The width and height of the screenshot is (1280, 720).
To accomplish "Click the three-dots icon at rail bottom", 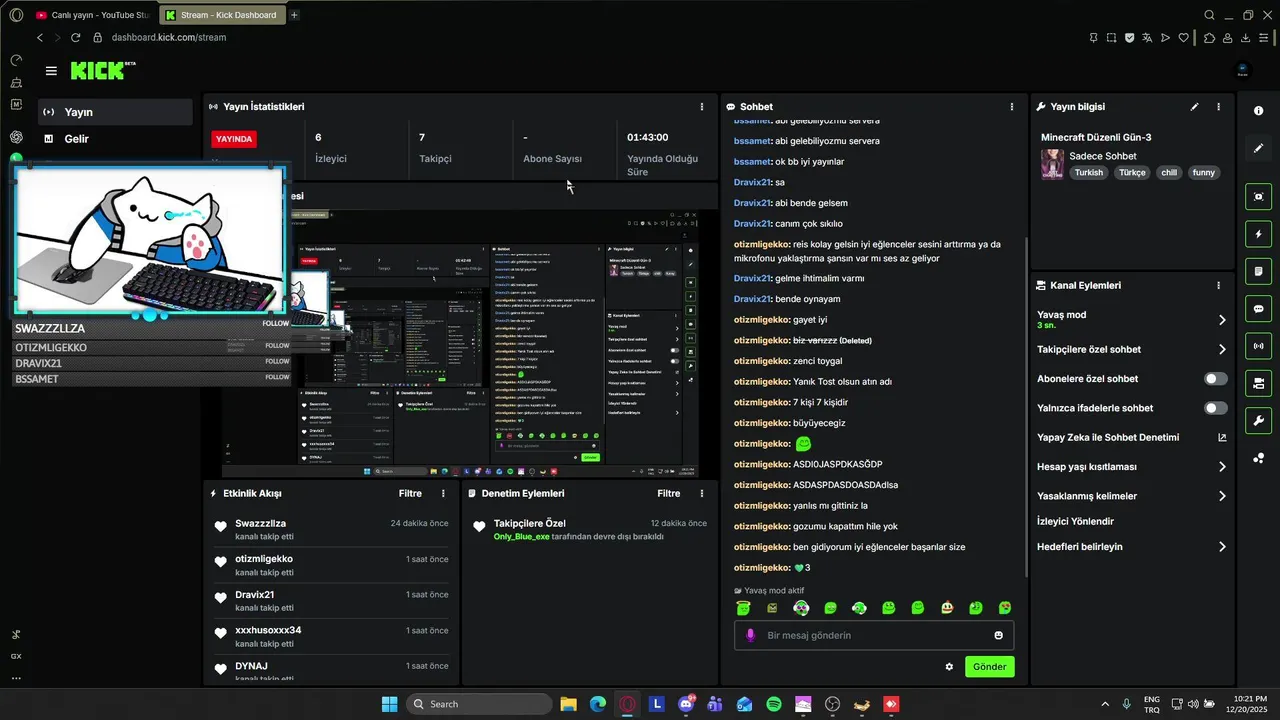I will pyautogui.click(x=1258, y=458).
